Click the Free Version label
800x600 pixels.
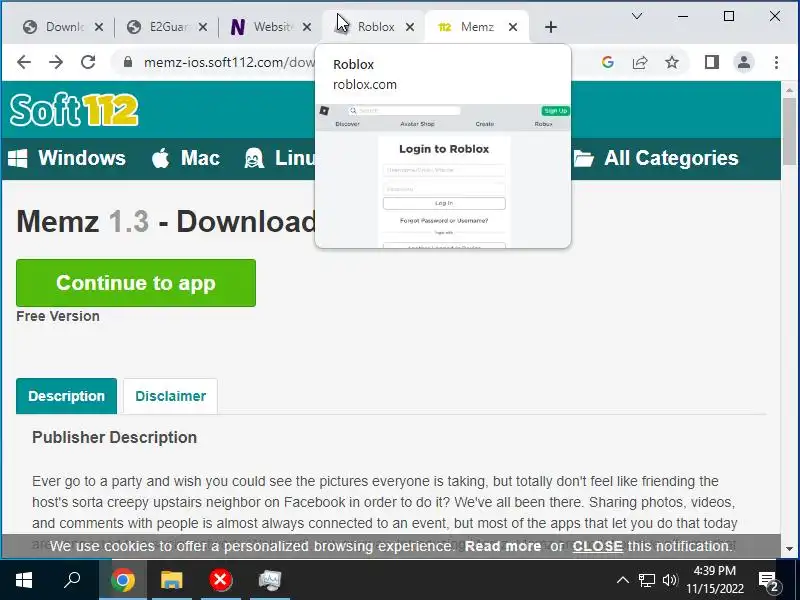click(58, 316)
